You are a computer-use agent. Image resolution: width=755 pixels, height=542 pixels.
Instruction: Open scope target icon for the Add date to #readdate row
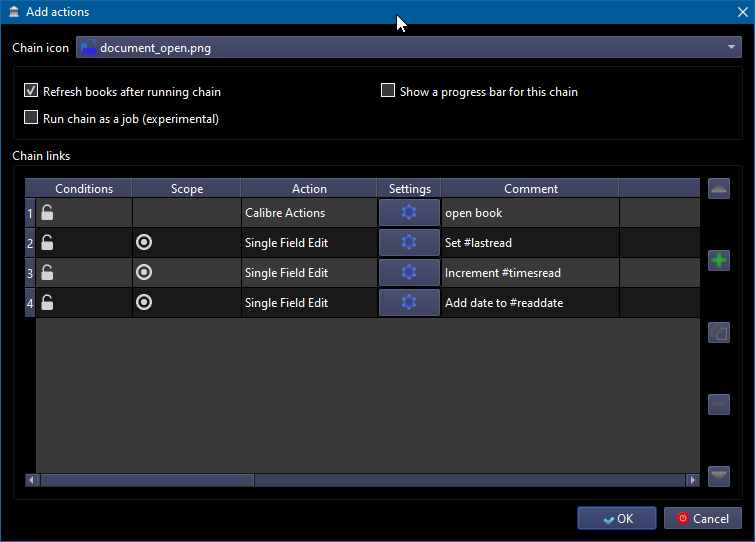click(144, 302)
